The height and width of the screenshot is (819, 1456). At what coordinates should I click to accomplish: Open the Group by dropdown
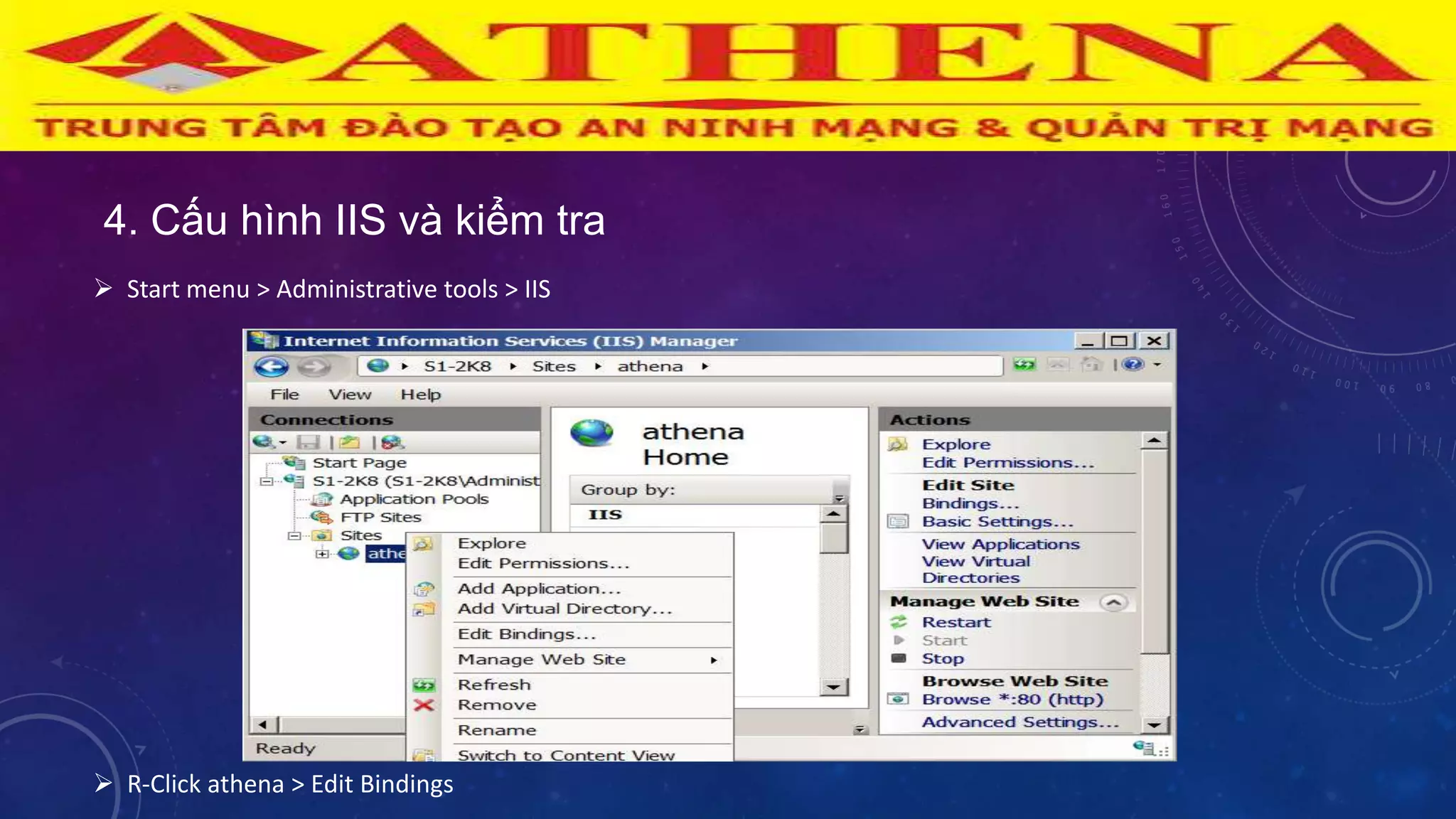[x=840, y=498]
